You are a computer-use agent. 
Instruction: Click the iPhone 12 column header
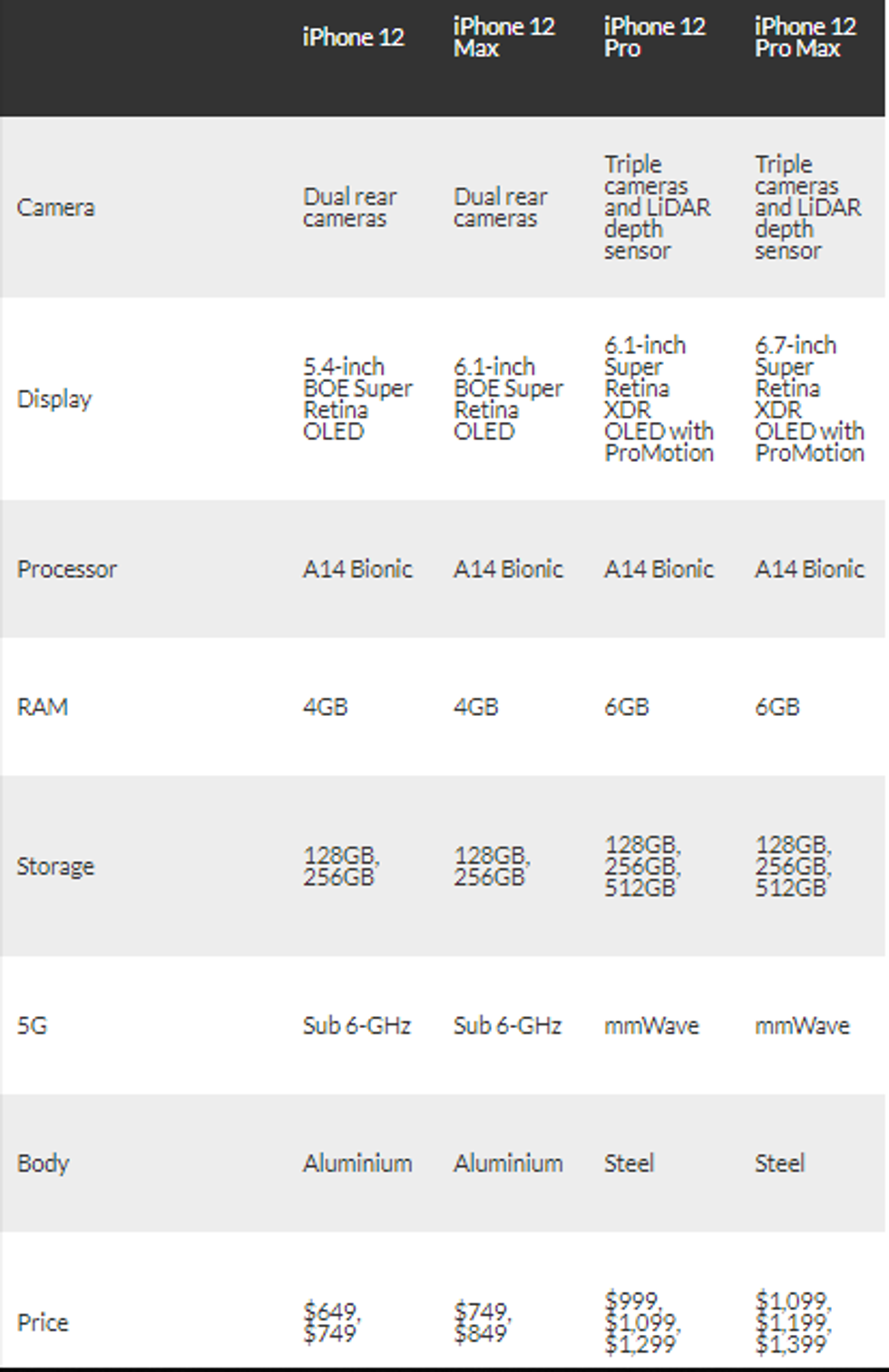[353, 37]
